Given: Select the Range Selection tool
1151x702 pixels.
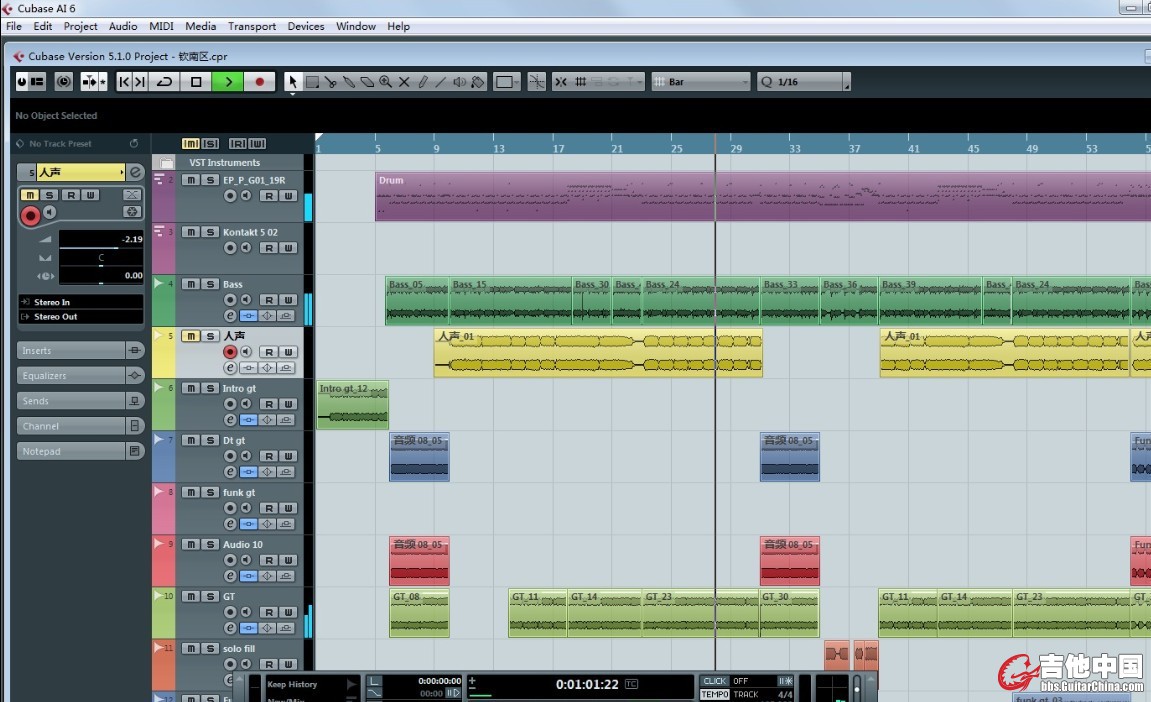Looking at the screenshot, I should pyautogui.click(x=312, y=82).
